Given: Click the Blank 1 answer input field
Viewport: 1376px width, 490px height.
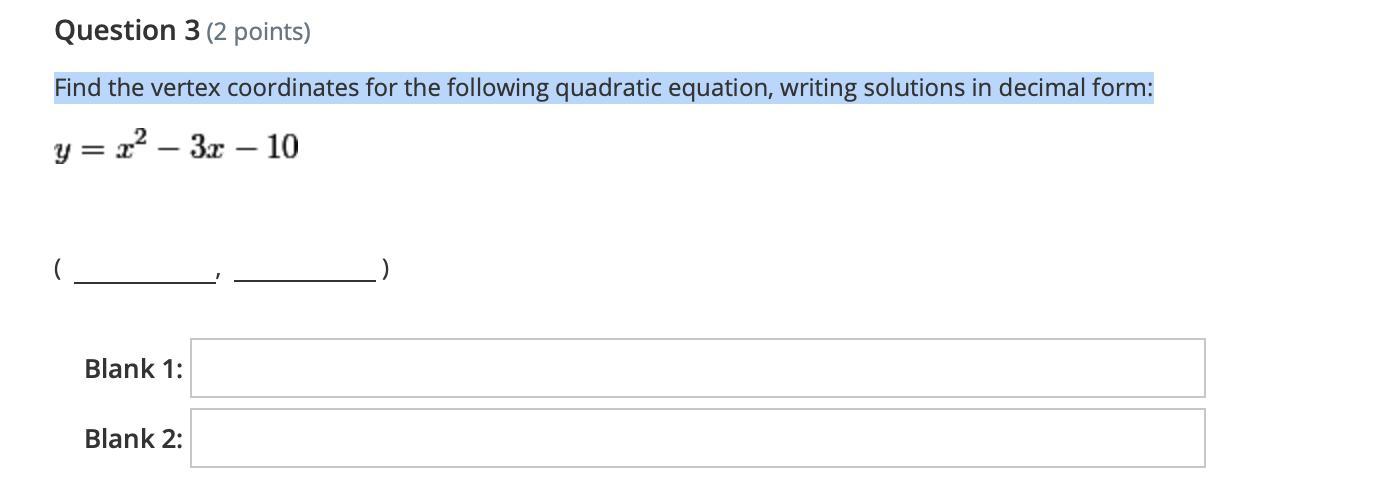Looking at the screenshot, I should coord(697,368).
